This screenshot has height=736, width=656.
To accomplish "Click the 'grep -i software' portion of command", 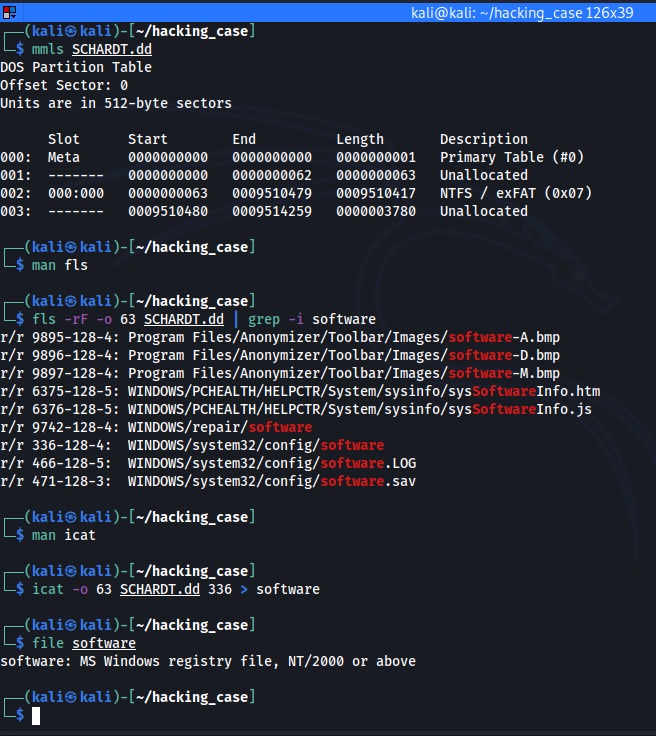I will pos(312,319).
